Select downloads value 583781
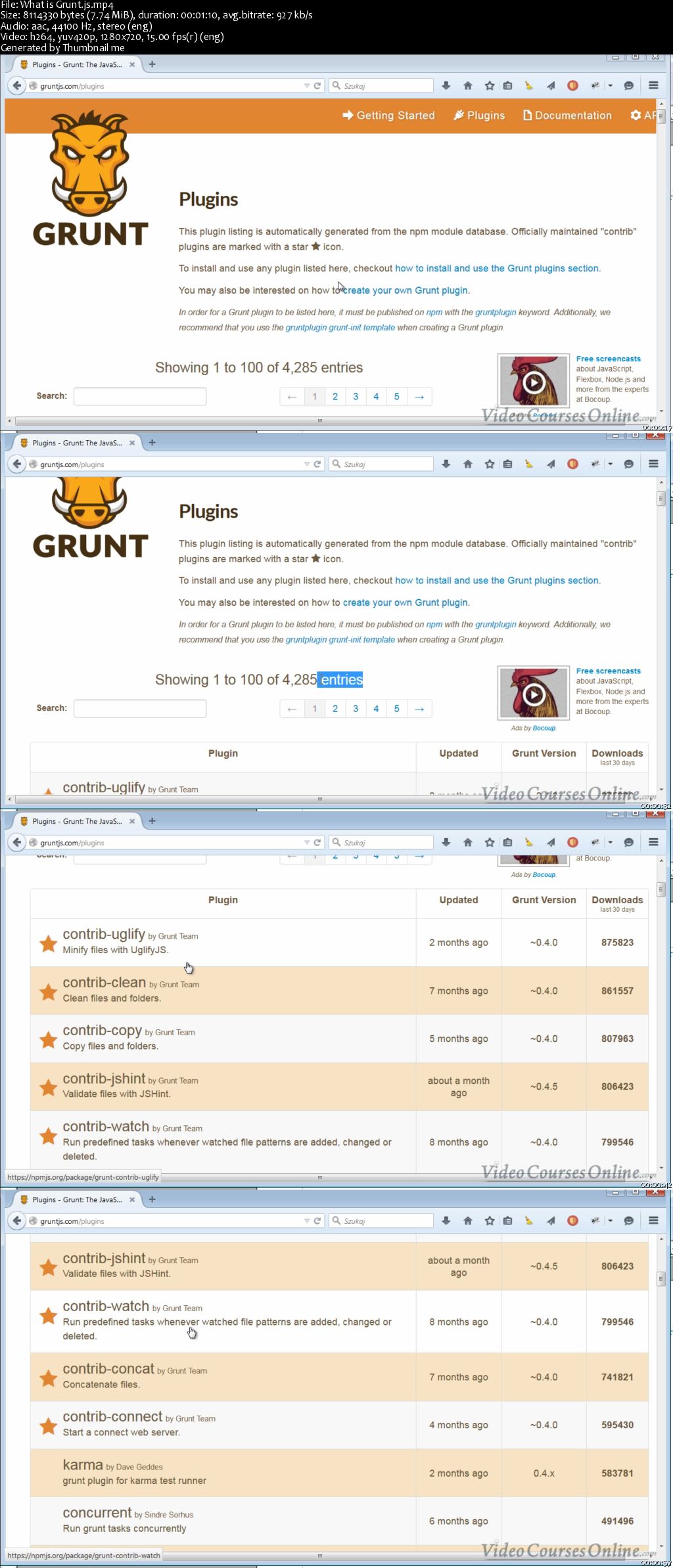 pos(618,1473)
